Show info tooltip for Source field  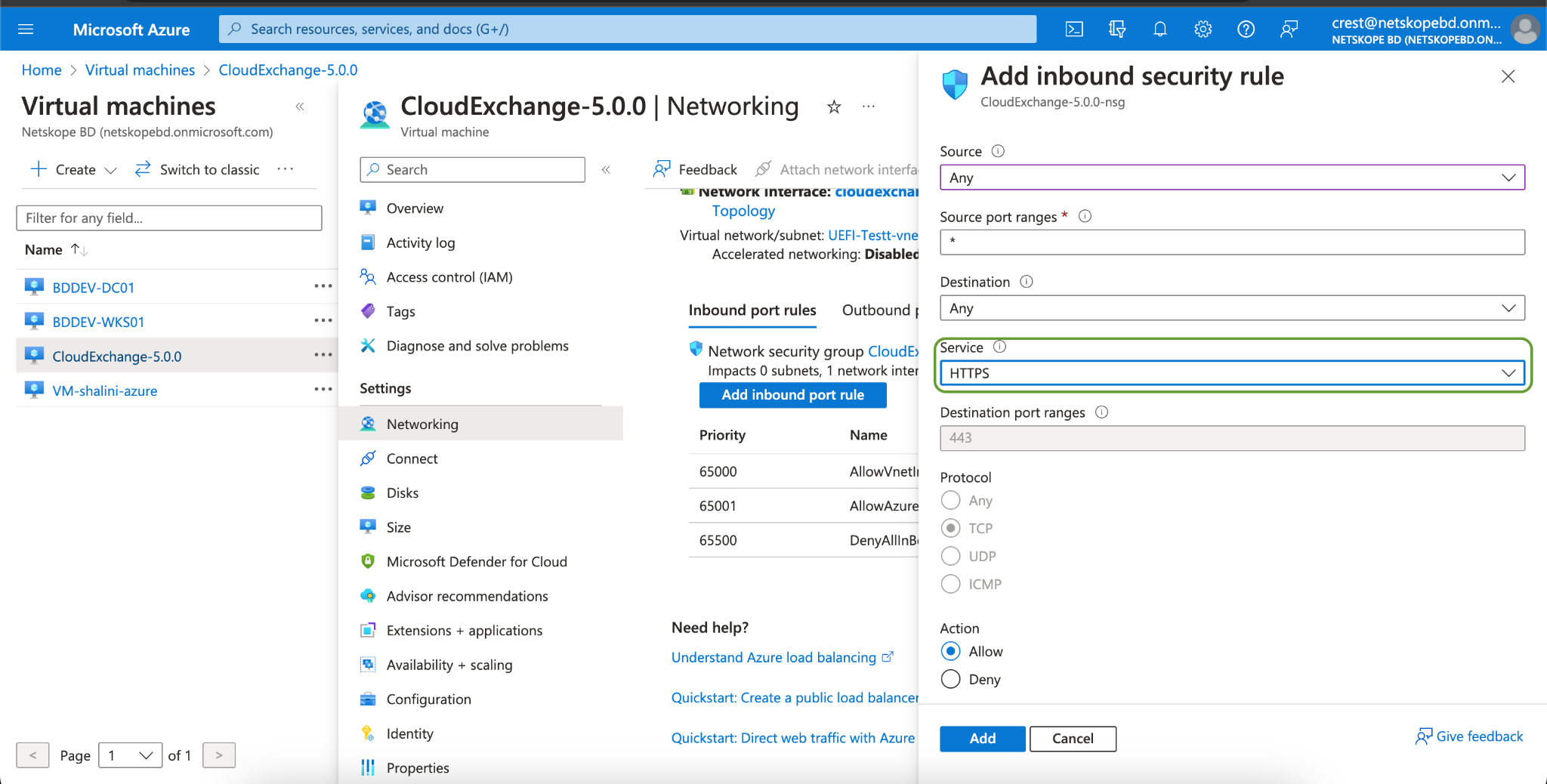tap(998, 151)
